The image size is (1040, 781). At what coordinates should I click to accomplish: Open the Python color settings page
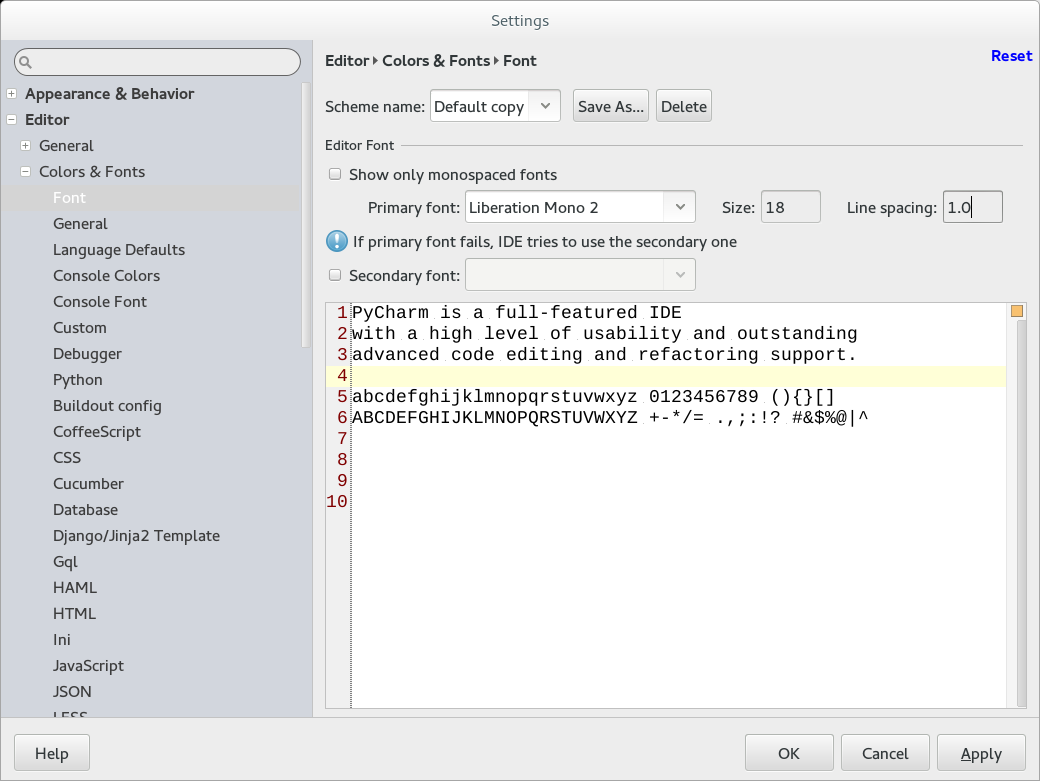78,380
